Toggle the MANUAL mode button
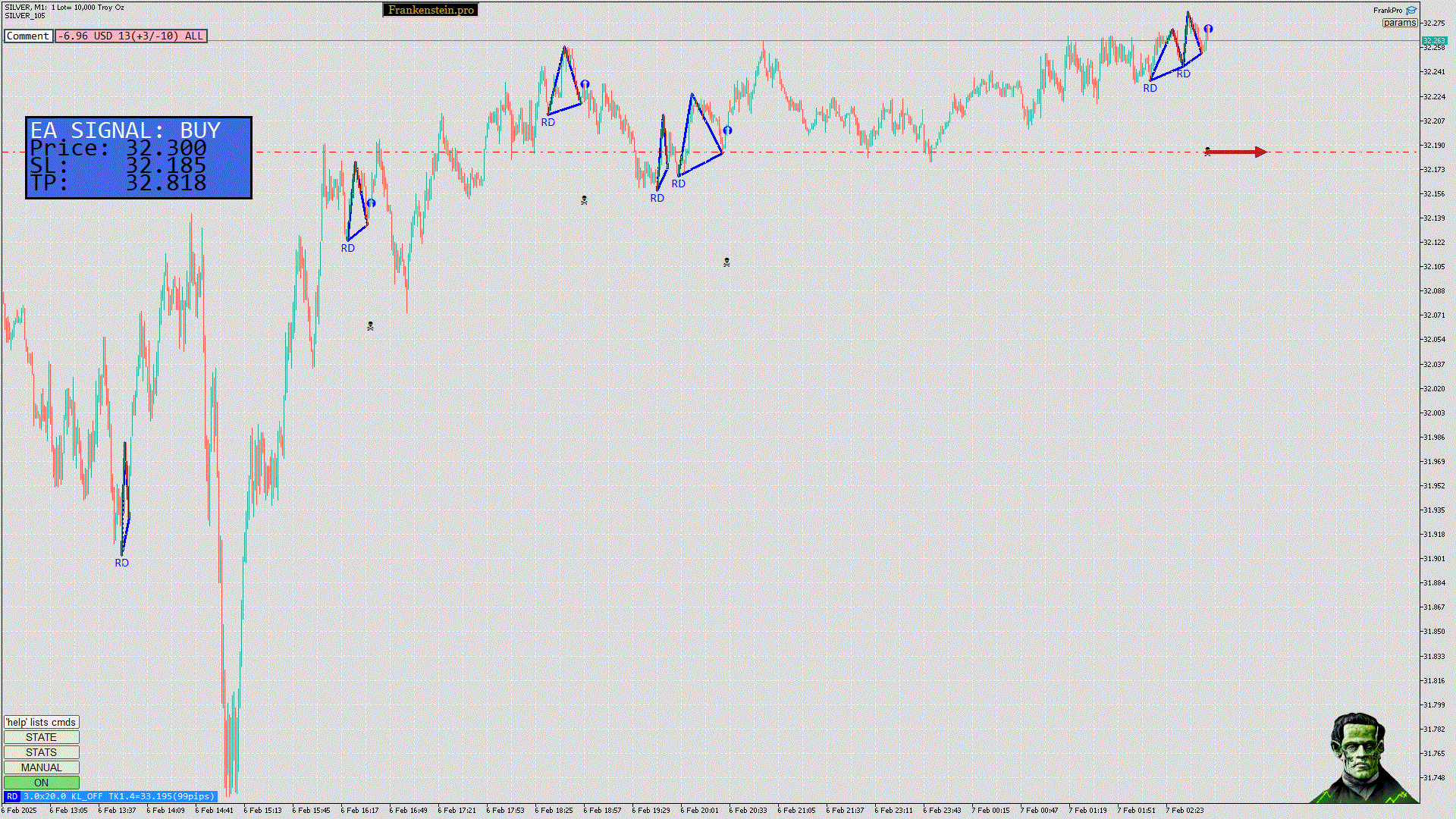Viewport: 1456px width, 819px height. [42, 767]
